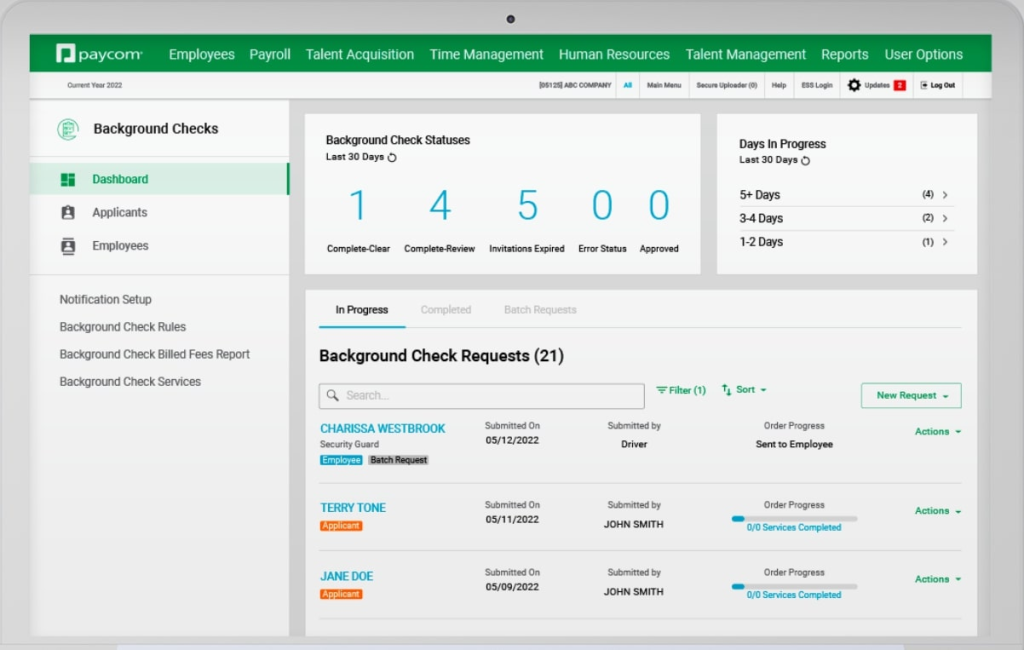
Task: Toggle the Employee tag on Charissa Westbrook
Action: [x=341, y=459]
